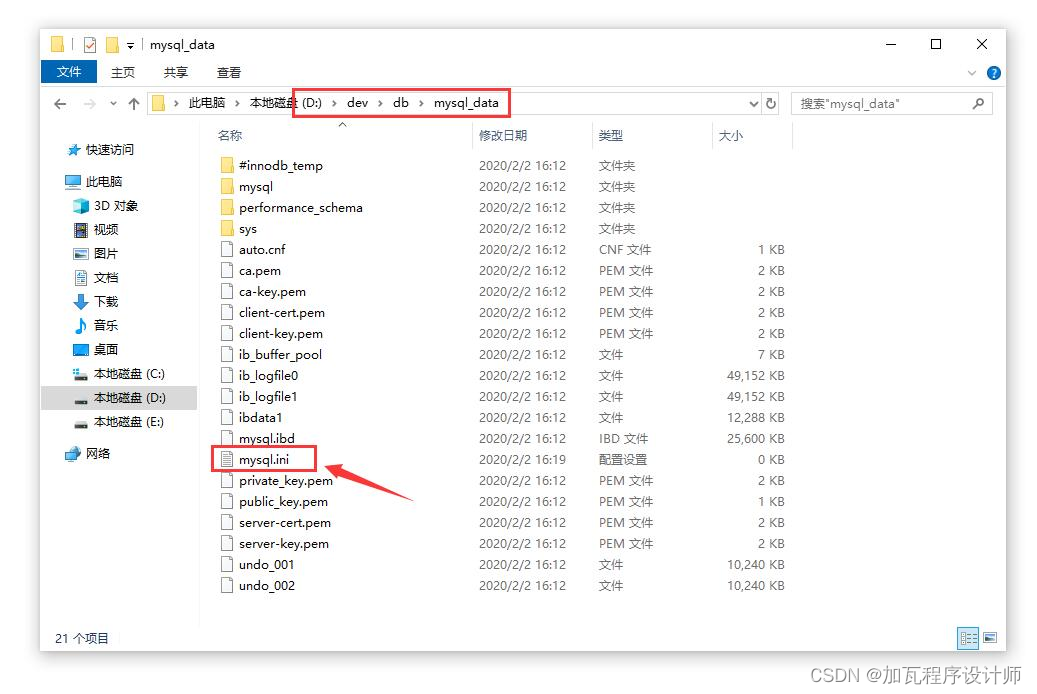
Task: Select the mysql folder icon
Action: click(x=227, y=186)
